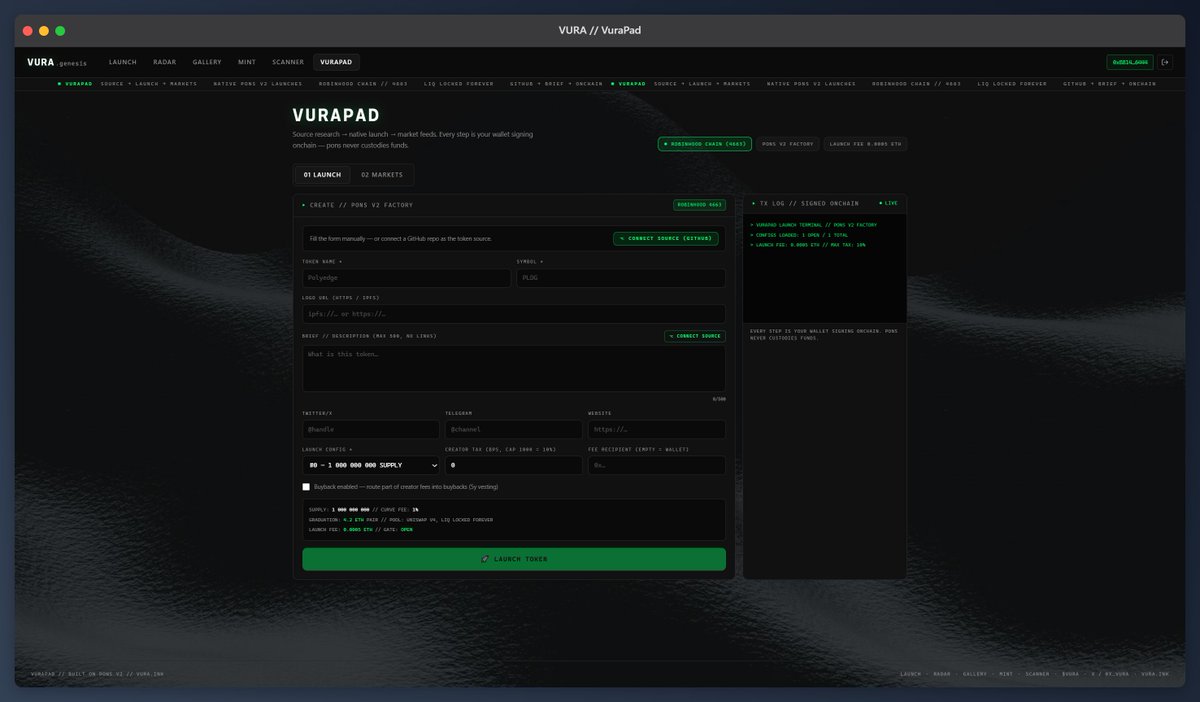Screen dimensions: 1200x702
Task: Click the LIVE indicator in TX log
Action: click(x=888, y=203)
